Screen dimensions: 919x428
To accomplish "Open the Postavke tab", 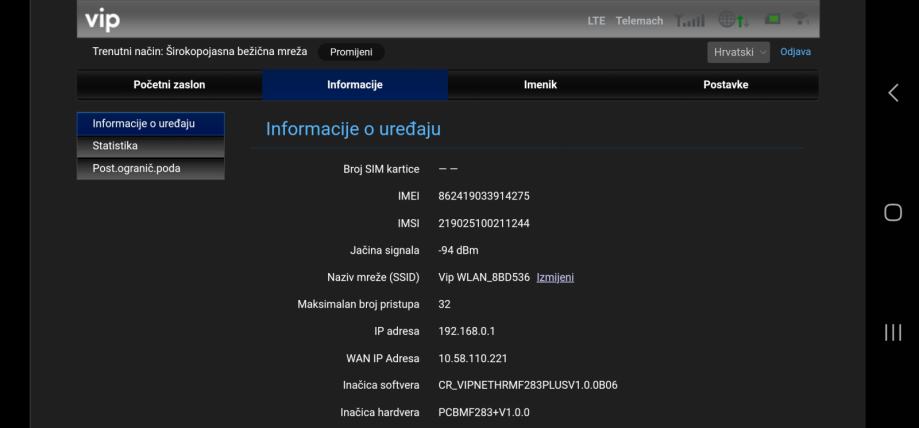I will coord(725,85).
